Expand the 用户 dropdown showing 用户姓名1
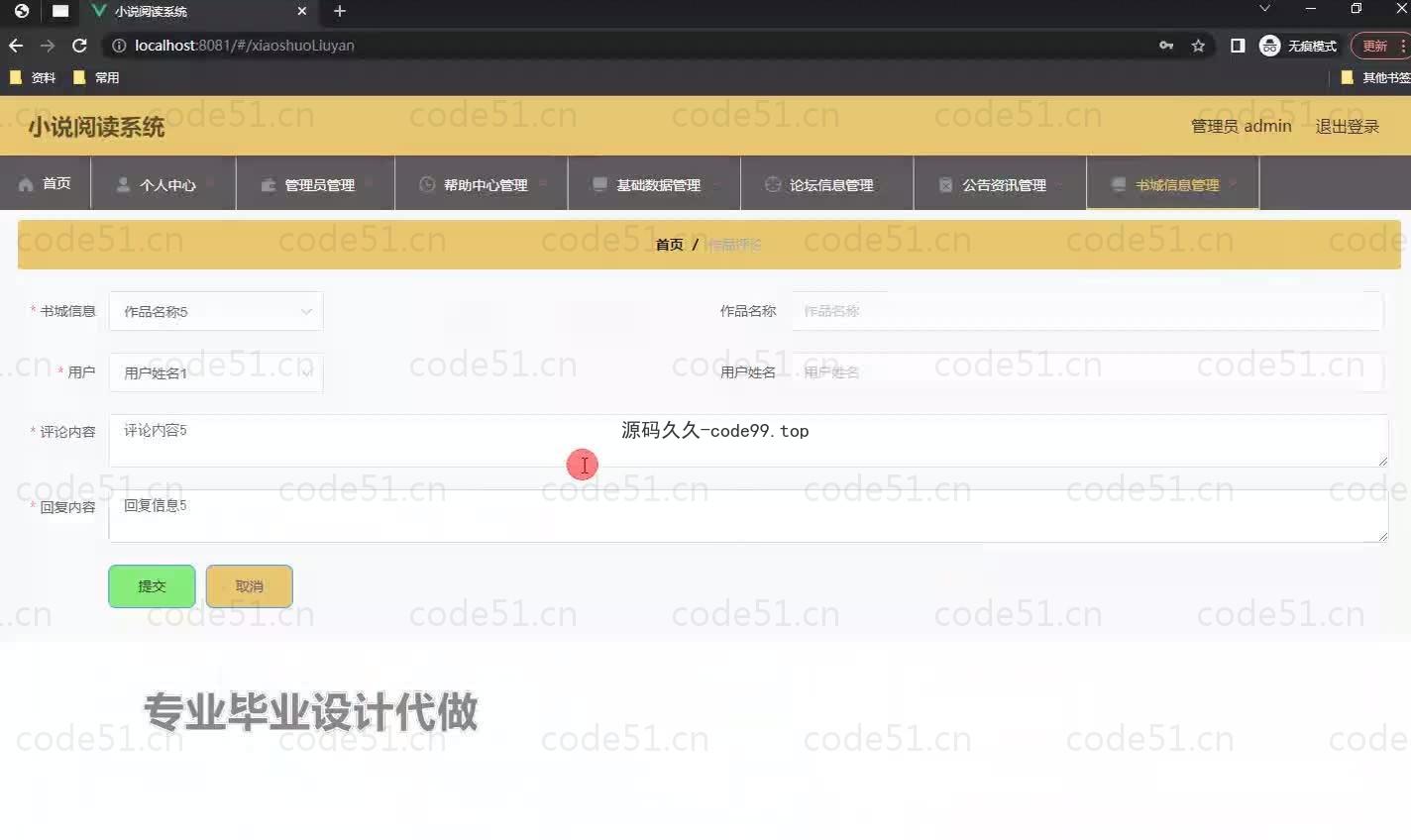 (x=216, y=372)
